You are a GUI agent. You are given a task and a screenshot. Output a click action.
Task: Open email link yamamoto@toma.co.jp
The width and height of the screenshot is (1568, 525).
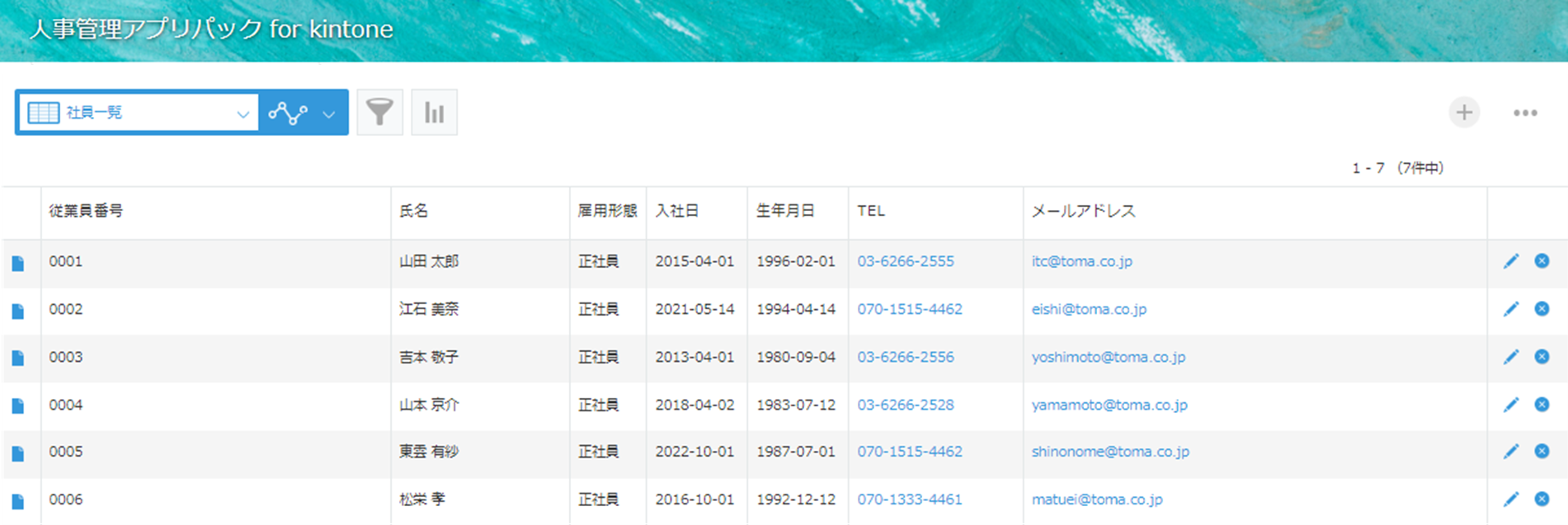pos(1109,405)
